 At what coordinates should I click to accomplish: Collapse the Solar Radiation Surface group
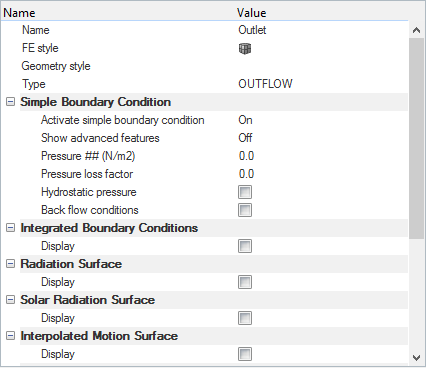click(x=11, y=300)
